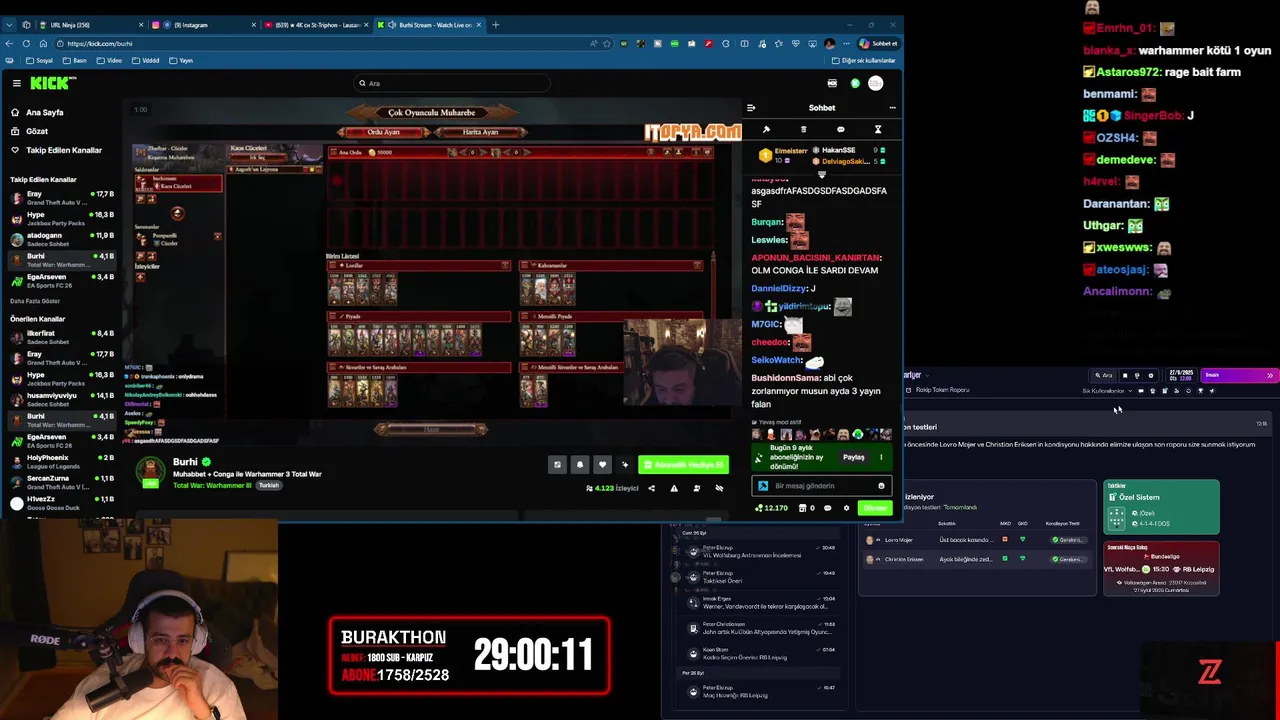Screen dimensions: 1280x720
Task: Open EgeArseven channel under Takip Edilen Kanallar
Action: pyautogui.click(x=62, y=280)
